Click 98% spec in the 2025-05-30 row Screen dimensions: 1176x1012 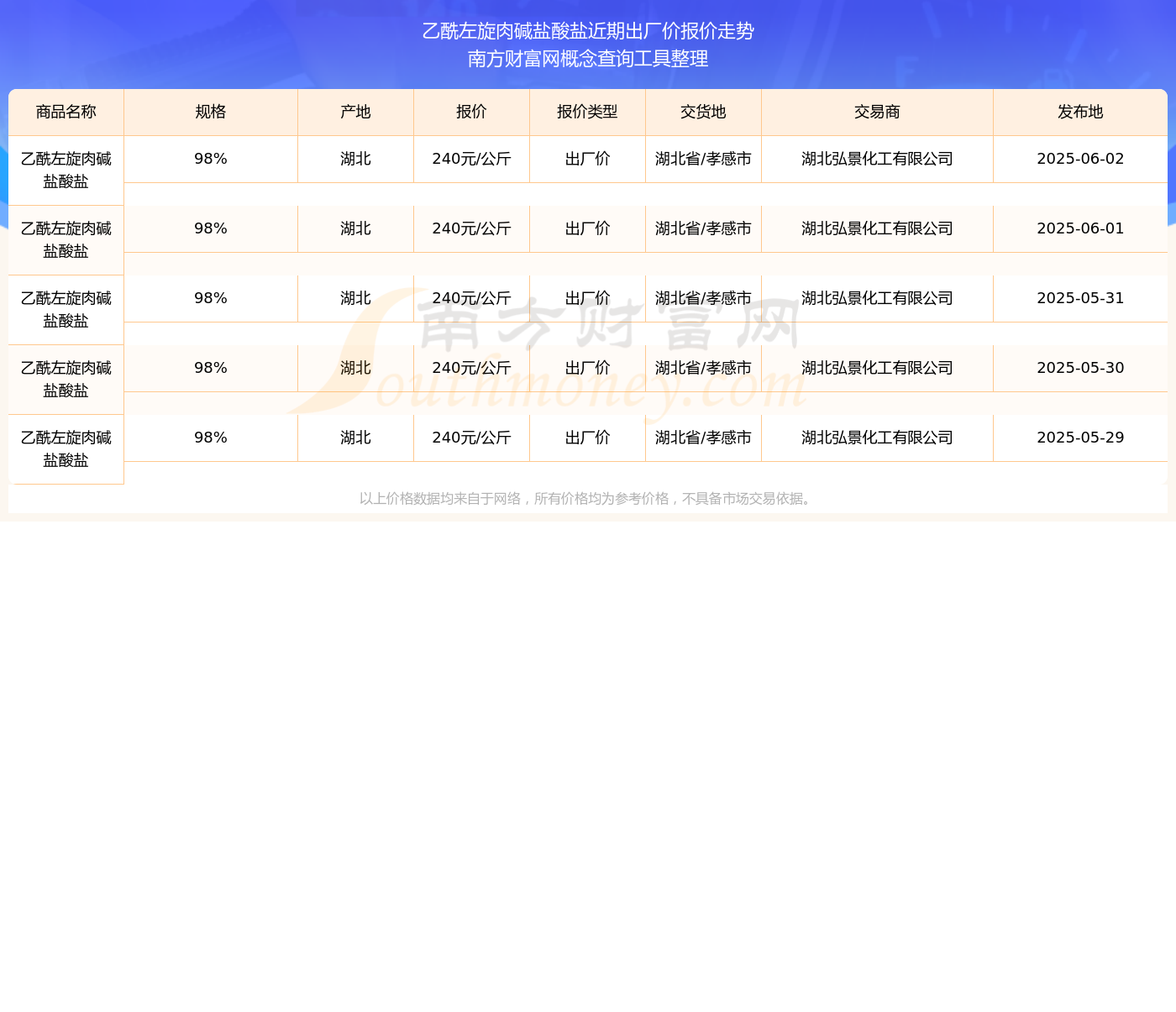(x=211, y=368)
